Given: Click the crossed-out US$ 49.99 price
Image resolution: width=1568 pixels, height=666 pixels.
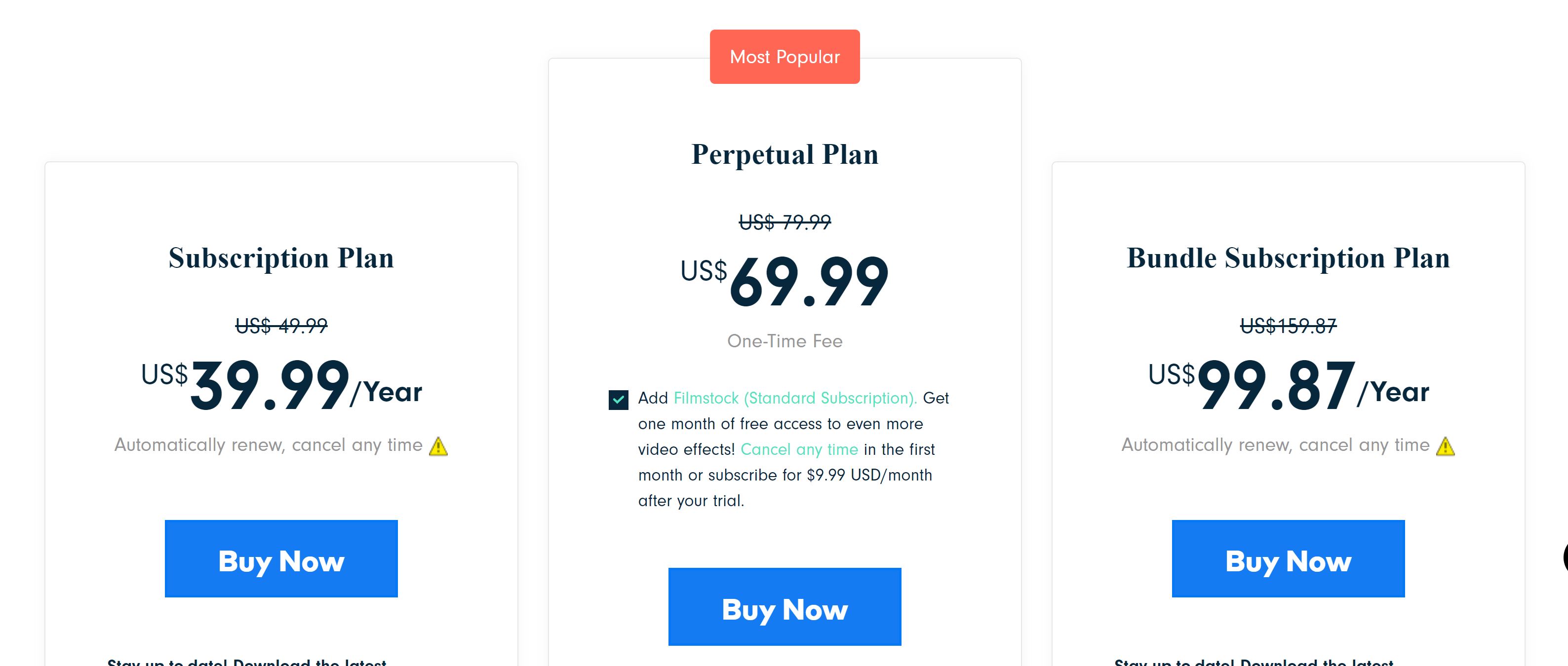Looking at the screenshot, I should tap(281, 326).
